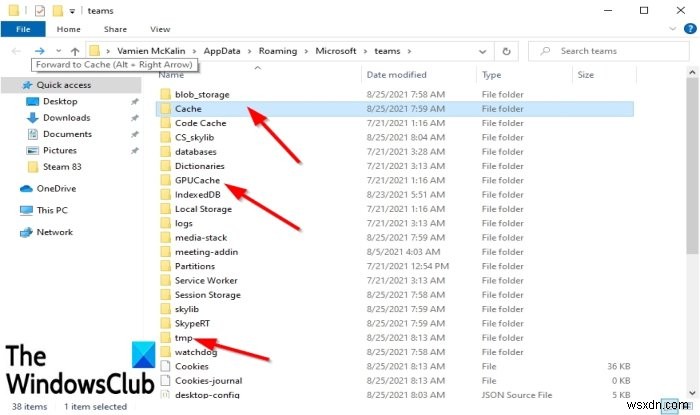
Task: Open Customize Quick Access Toolbar dropdown
Action: click(x=72, y=11)
